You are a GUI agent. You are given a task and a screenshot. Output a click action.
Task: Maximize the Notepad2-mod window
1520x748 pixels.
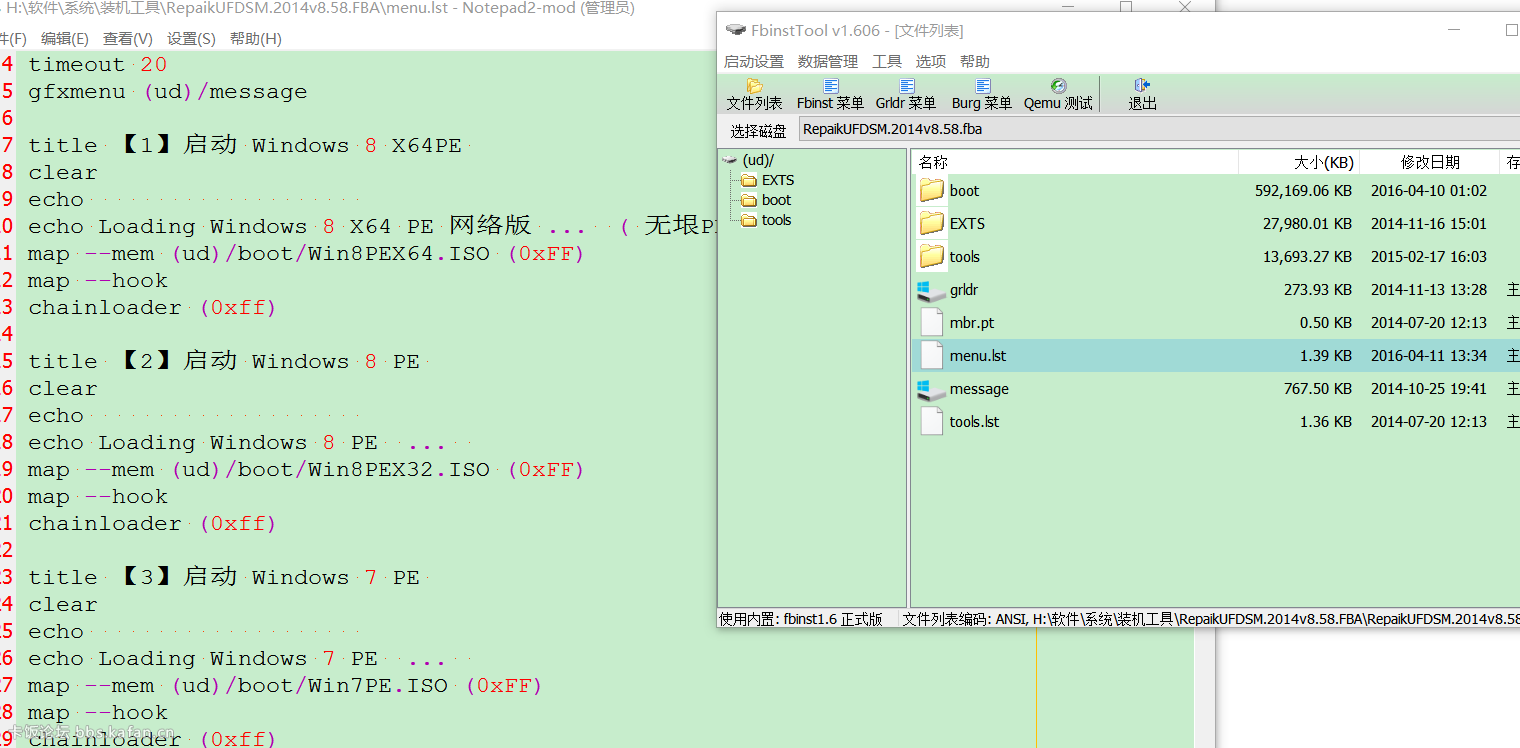1126,6
